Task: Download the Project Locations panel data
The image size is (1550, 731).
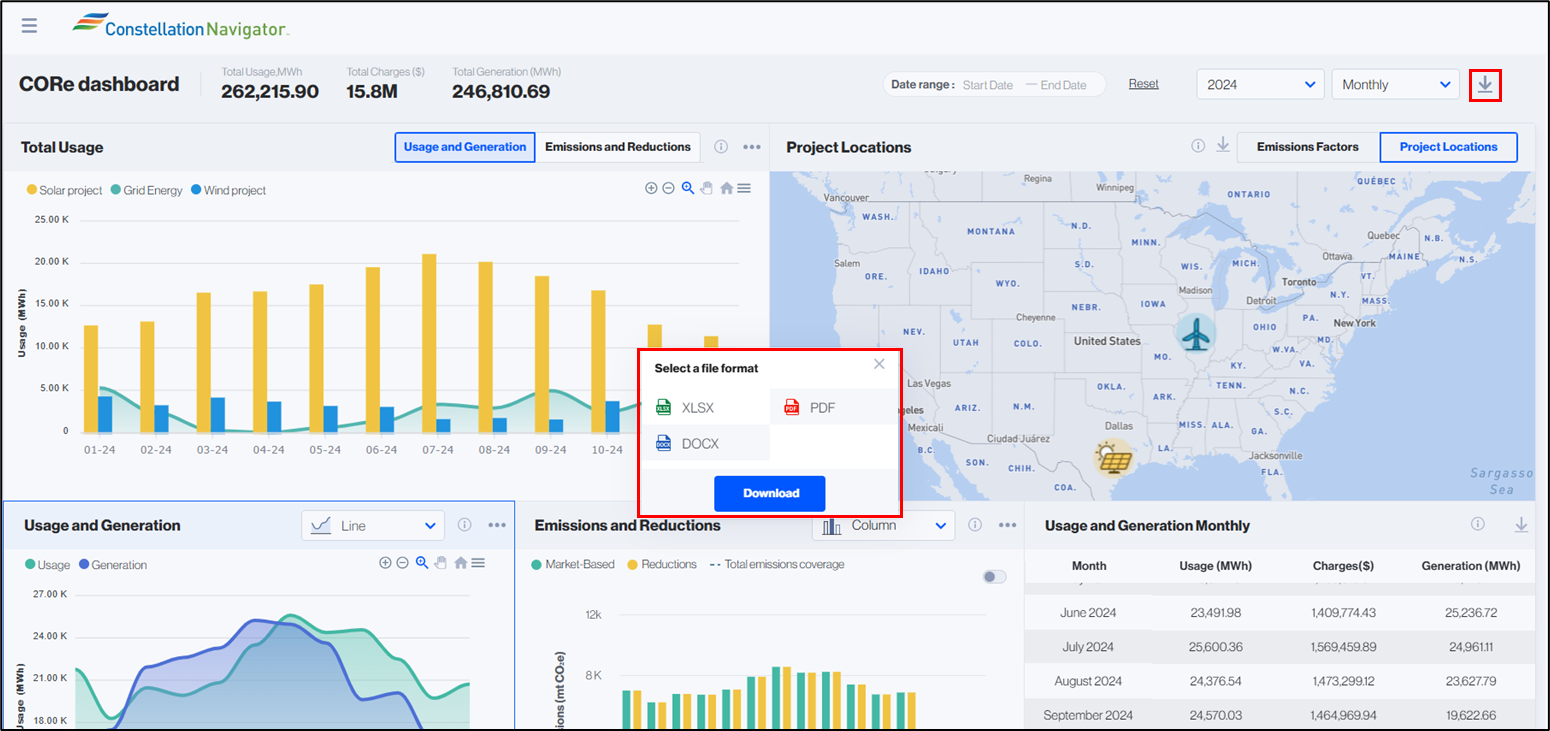Action: tap(1222, 146)
